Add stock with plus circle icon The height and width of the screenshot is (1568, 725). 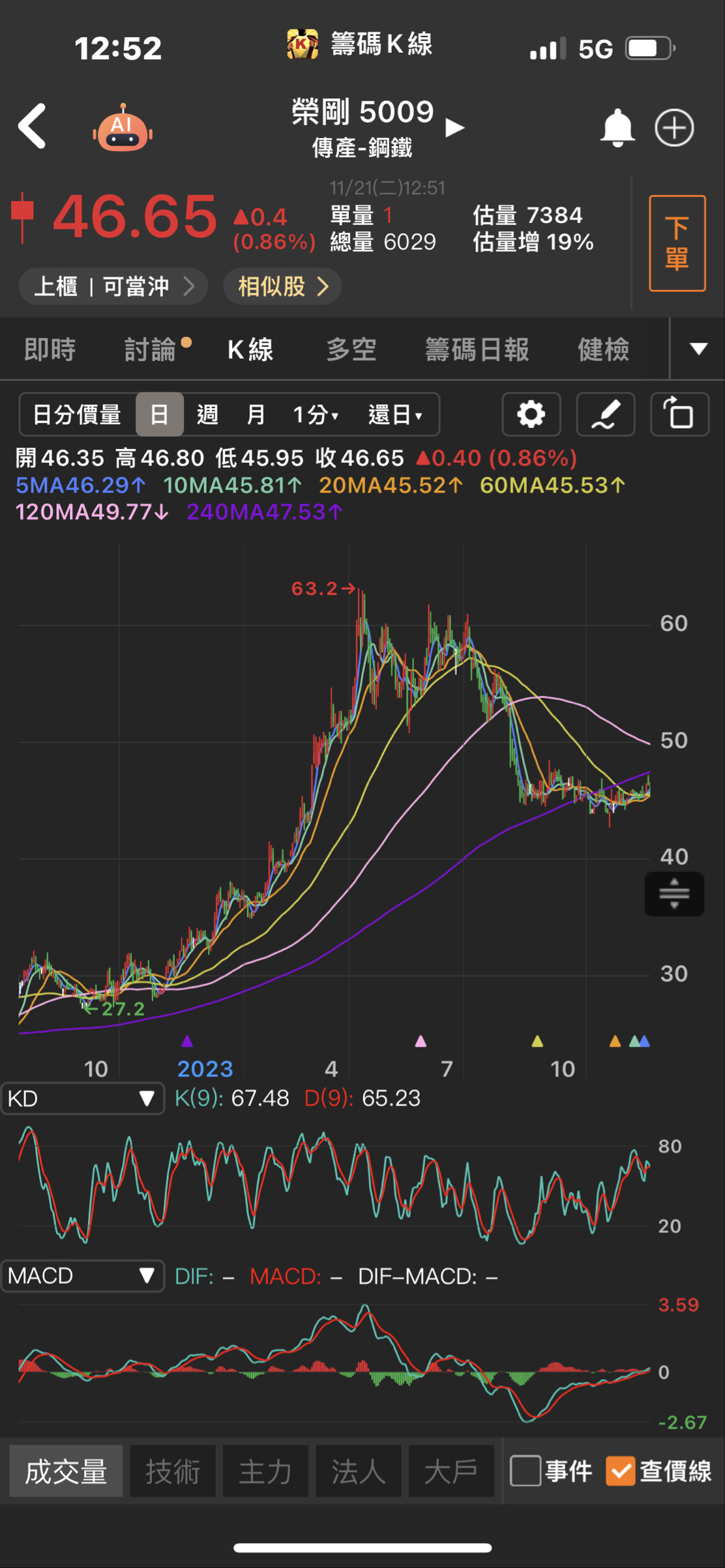[x=674, y=128]
